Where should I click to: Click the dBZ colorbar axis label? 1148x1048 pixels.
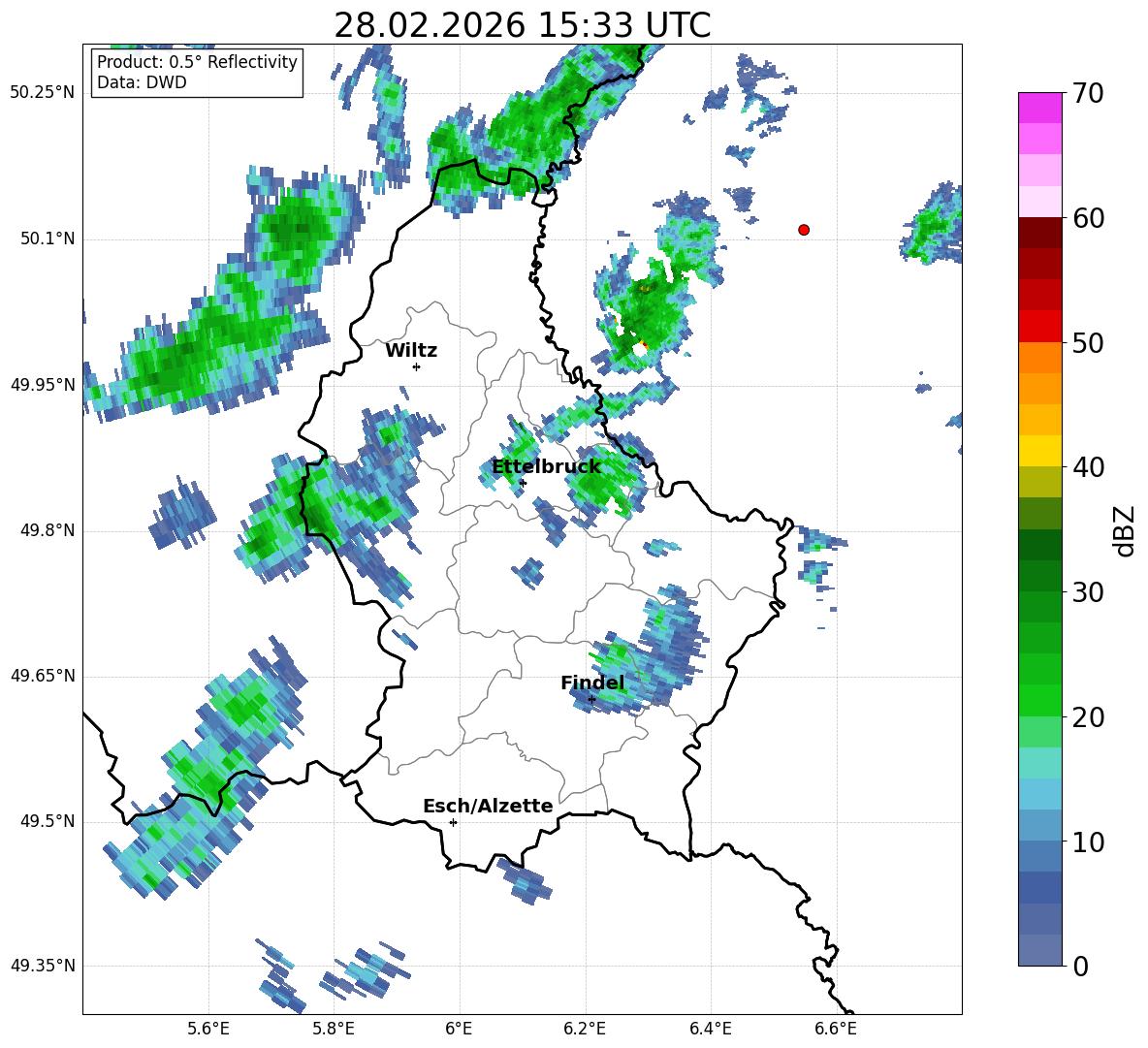click(x=1124, y=530)
